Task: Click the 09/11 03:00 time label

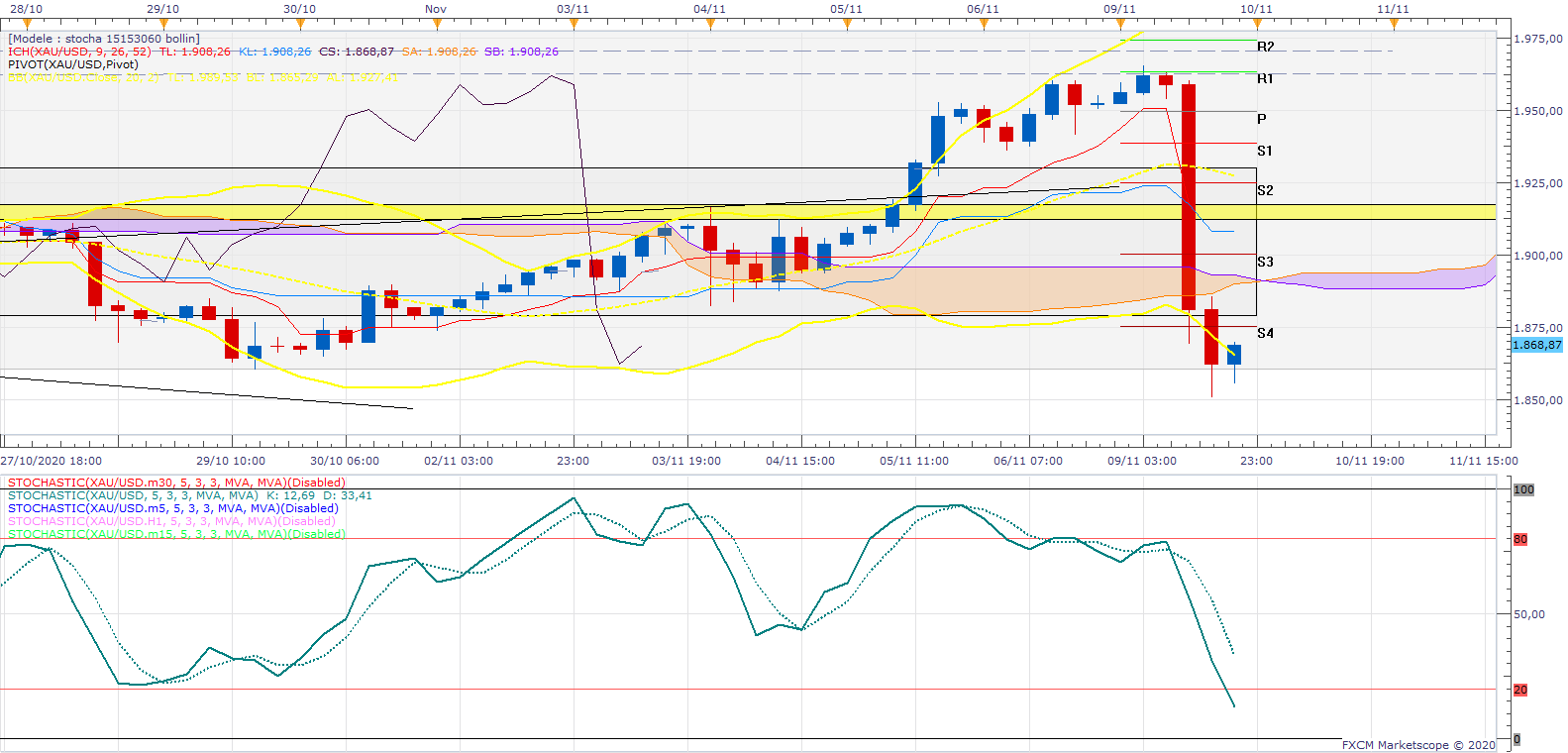Action: coord(1142,461)
